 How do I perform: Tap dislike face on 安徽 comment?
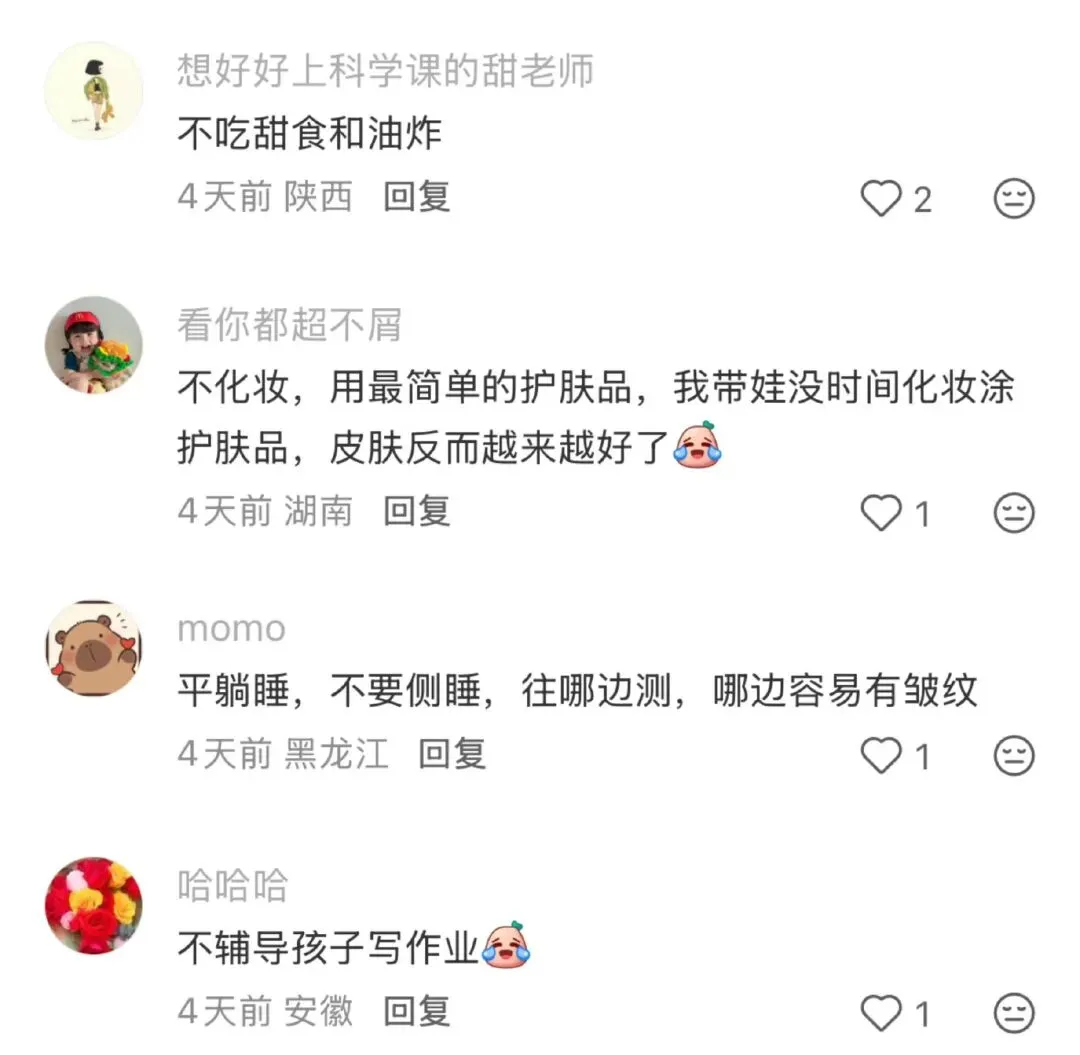1014,1013
